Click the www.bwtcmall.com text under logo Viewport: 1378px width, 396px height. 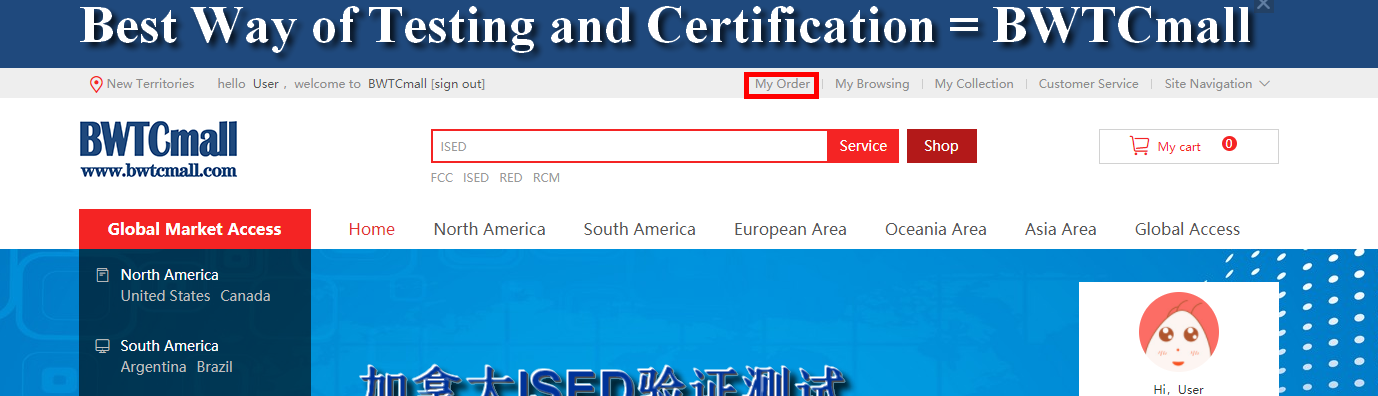point(159,170)
